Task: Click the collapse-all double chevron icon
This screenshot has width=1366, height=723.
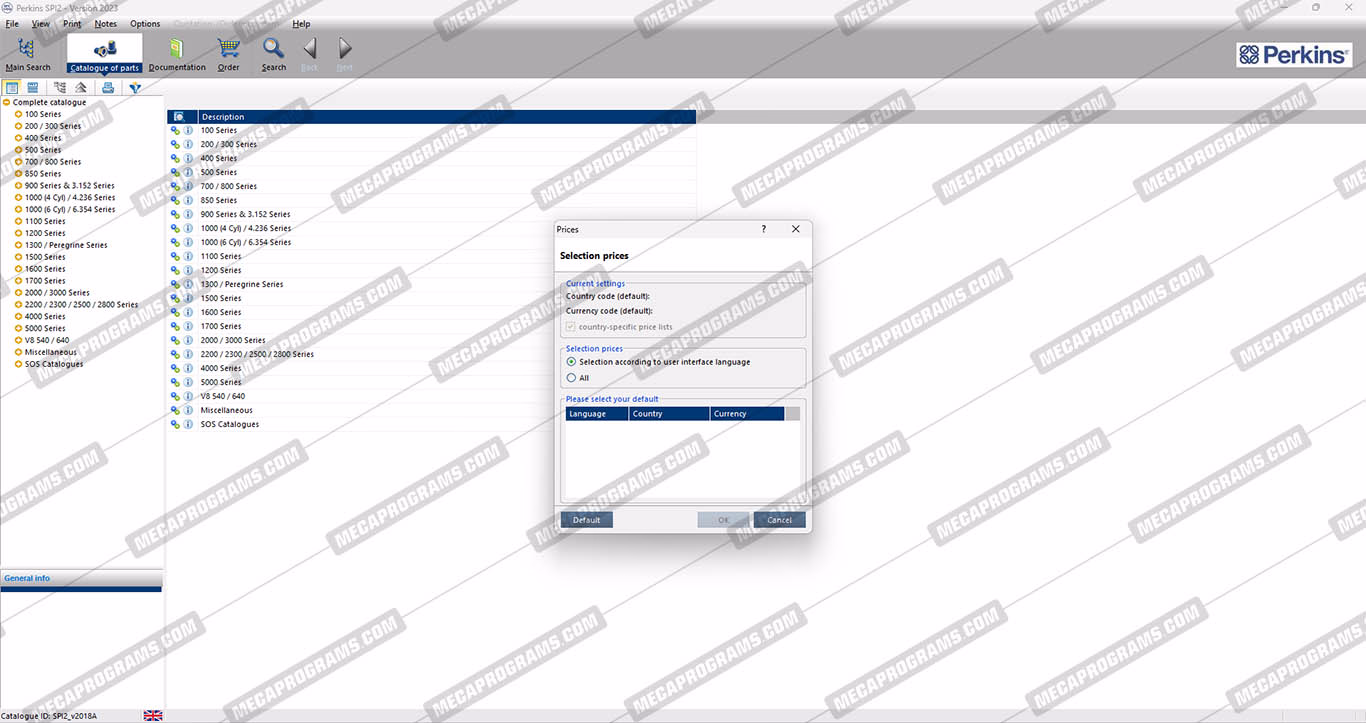Action: coord(81,88)
